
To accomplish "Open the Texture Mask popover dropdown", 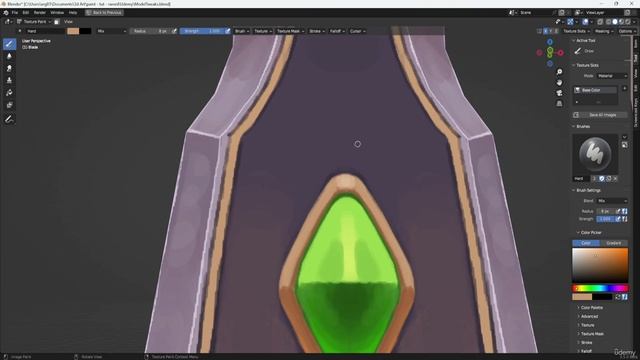I will pos(290,31).
